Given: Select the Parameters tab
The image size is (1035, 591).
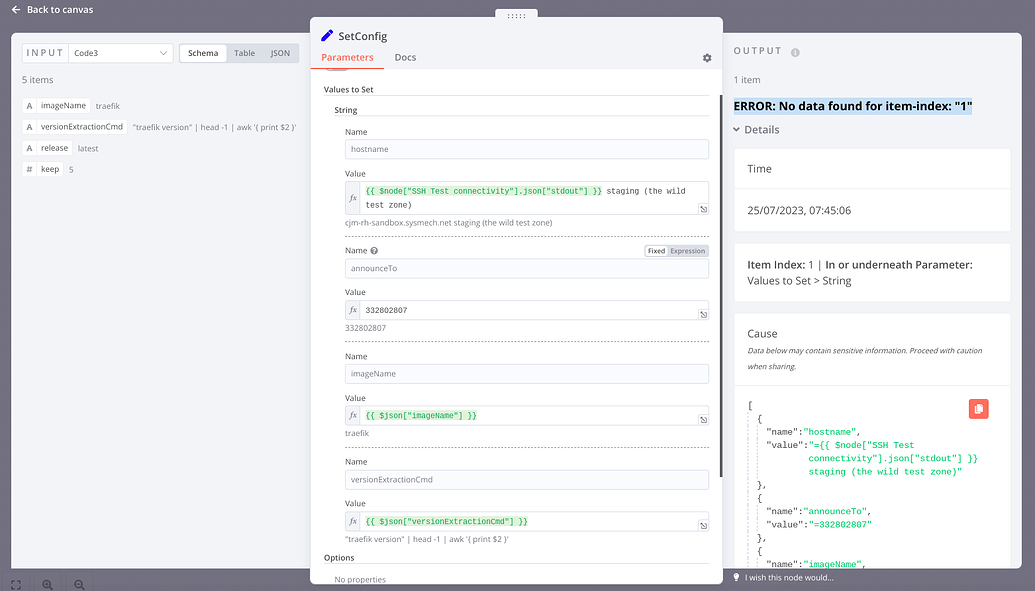Looking at the screenshot, I should pos(347,58).
